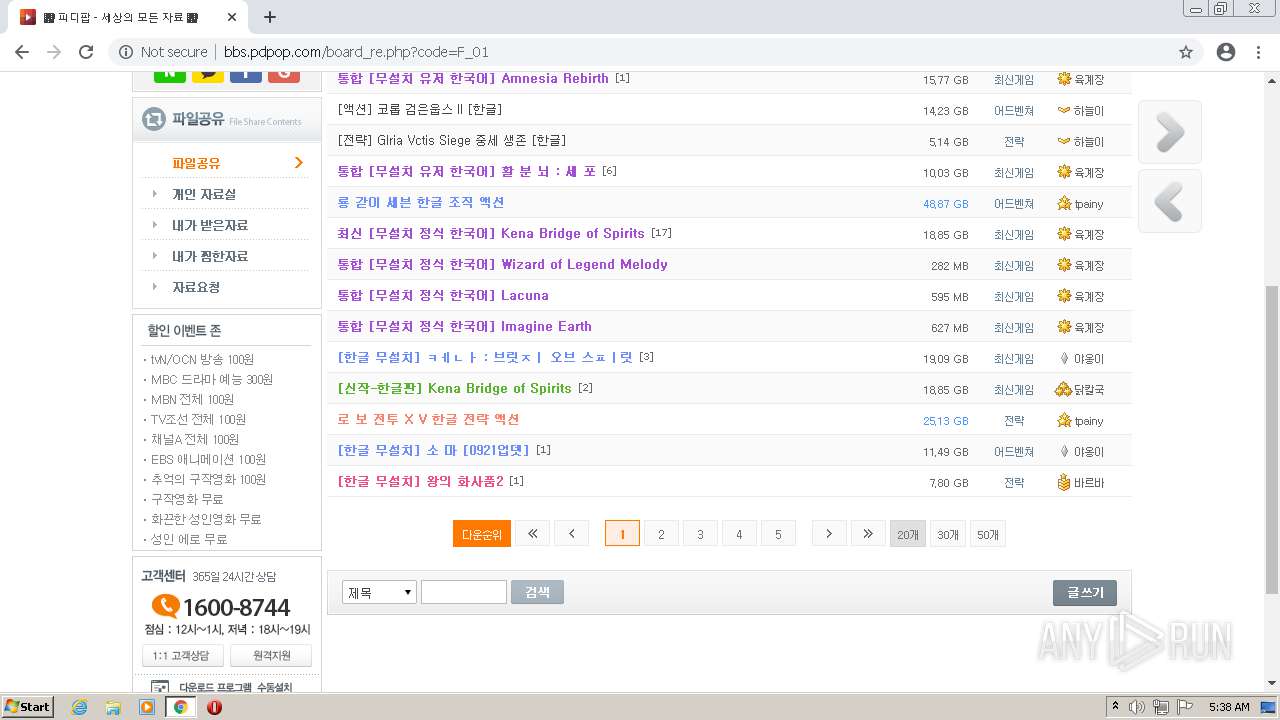Click the red security taskbar icon
Screen dimensions: 1280x720
[x=214, y=707]
